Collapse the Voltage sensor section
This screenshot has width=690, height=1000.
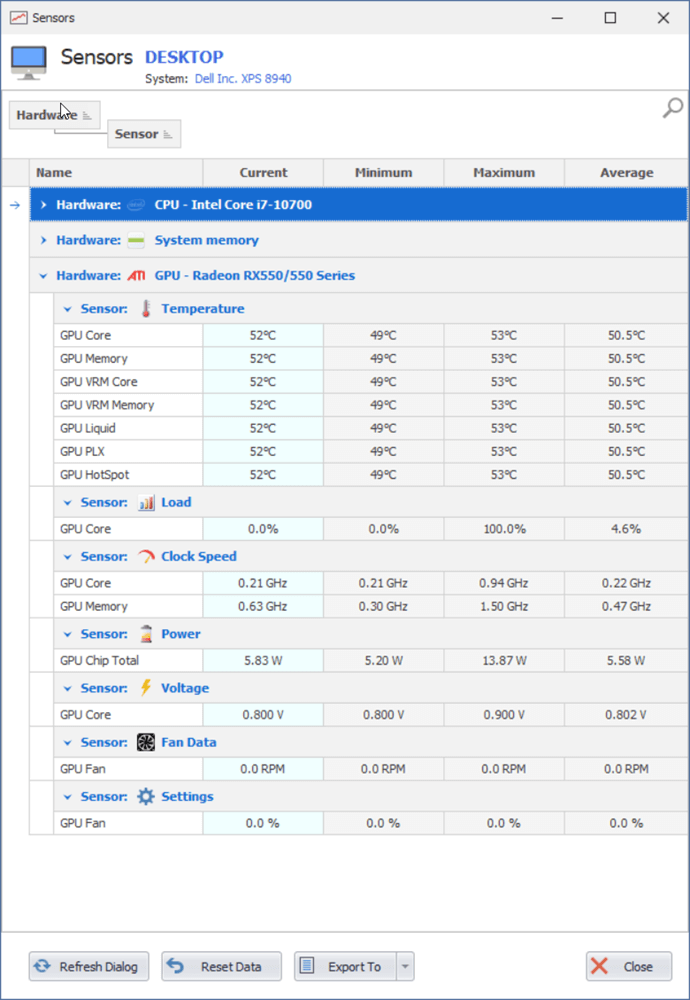(68, 689)
